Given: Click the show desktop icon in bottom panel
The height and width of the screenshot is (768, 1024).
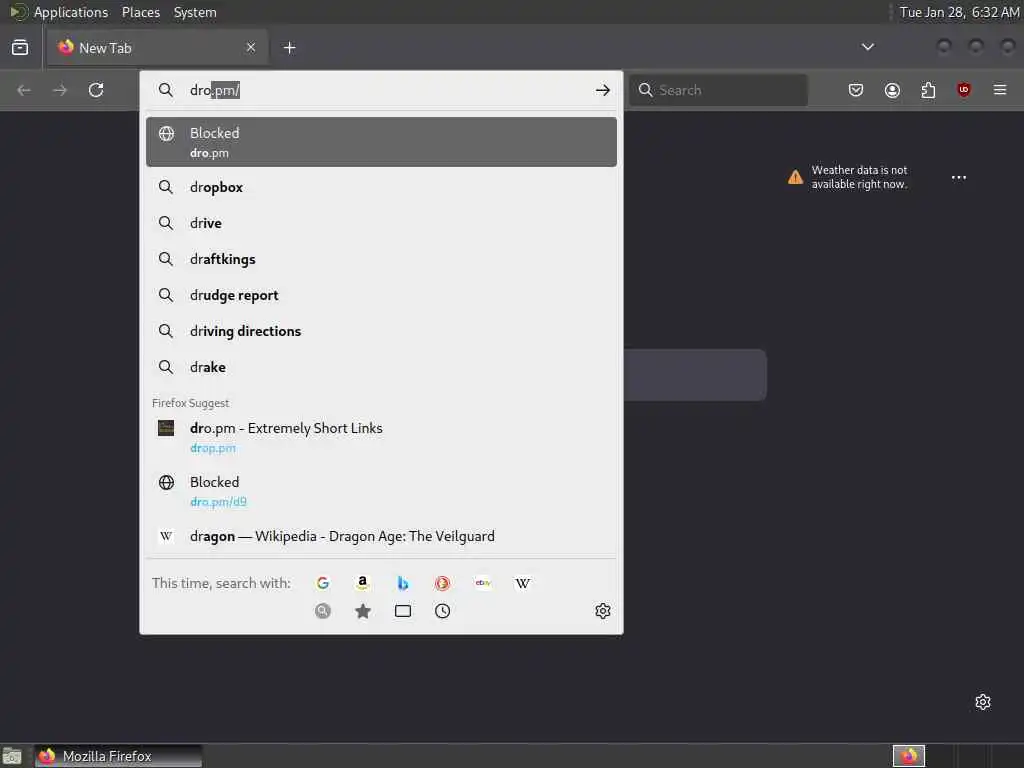Looking at the screenshot, I should click(12, 756).
